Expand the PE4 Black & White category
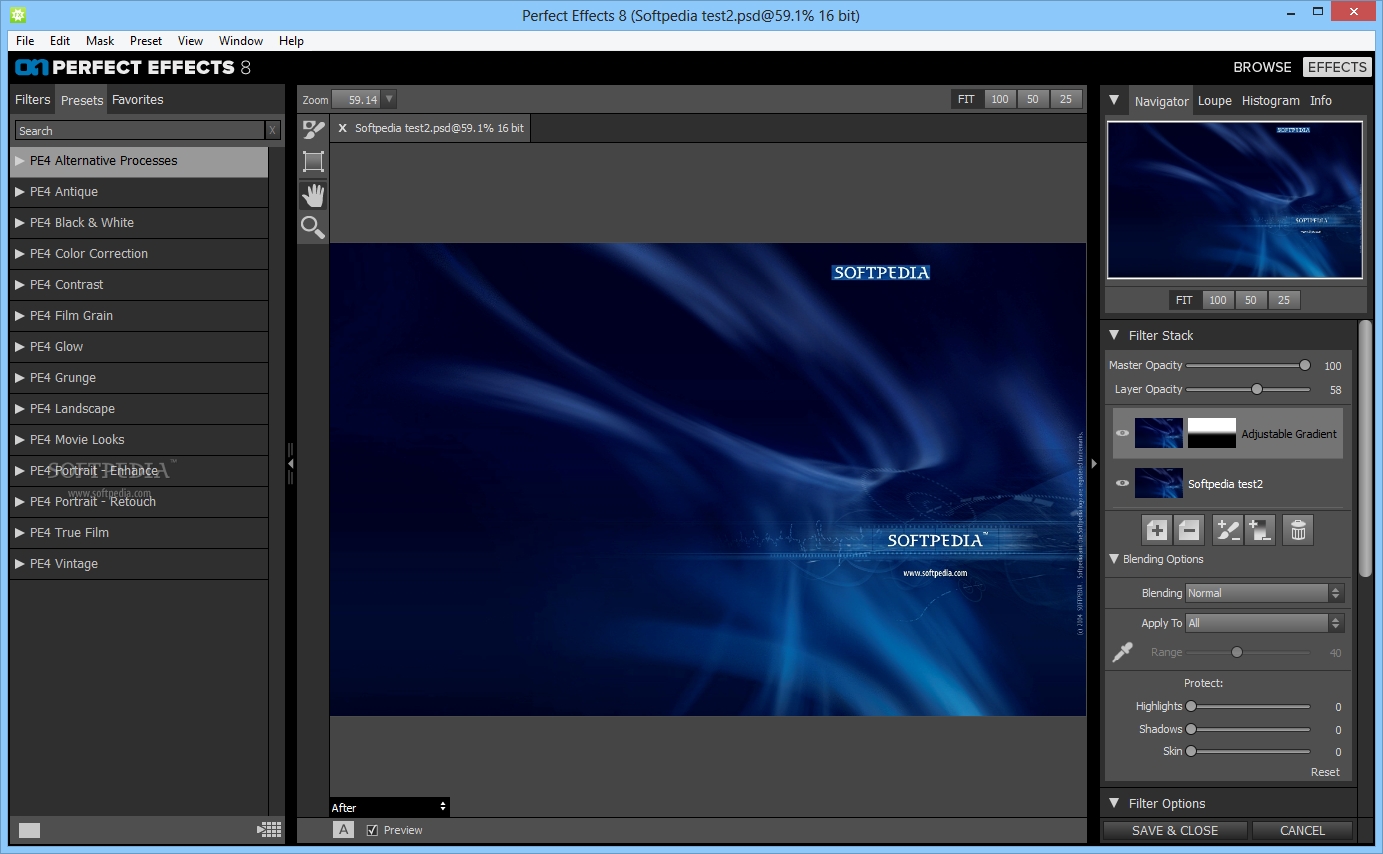The image size is (1383, 854). point(20,222)
